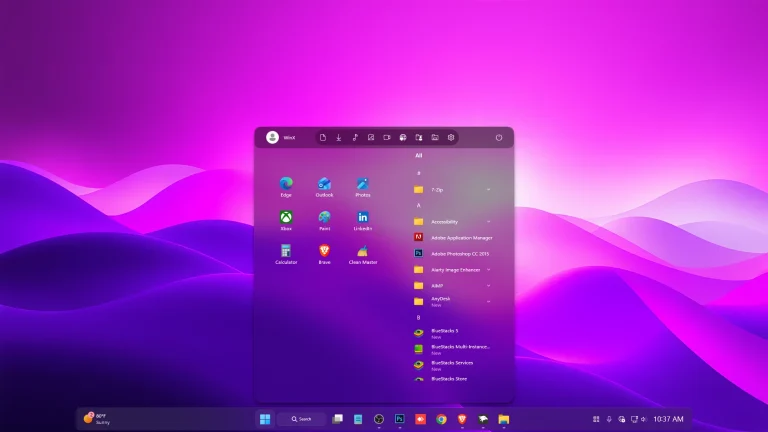Expand the AIMP folder chevron
The height and width of the screenshot is (432, 768).
coord(488,286)
